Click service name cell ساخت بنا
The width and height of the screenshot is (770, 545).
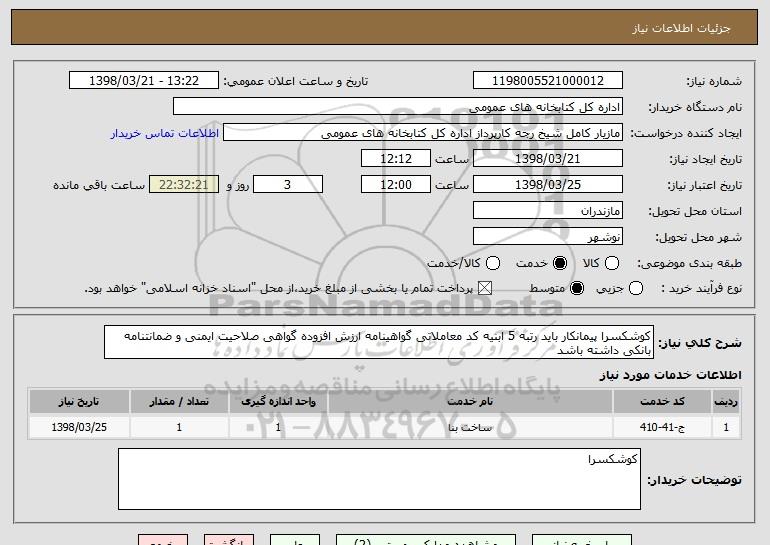(470, 427)
